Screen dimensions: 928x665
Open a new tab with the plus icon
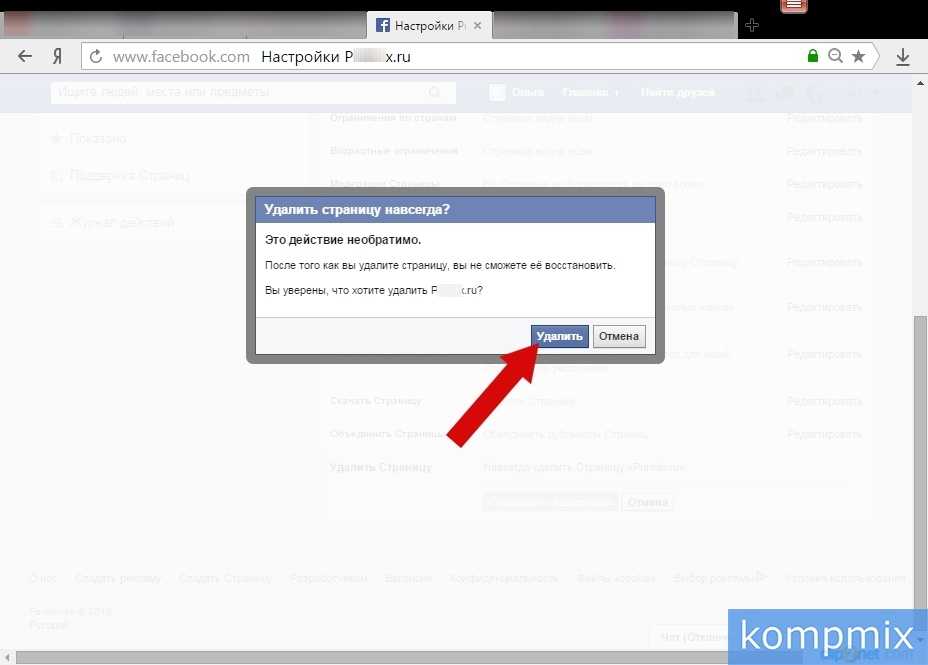tap(752, 25)
